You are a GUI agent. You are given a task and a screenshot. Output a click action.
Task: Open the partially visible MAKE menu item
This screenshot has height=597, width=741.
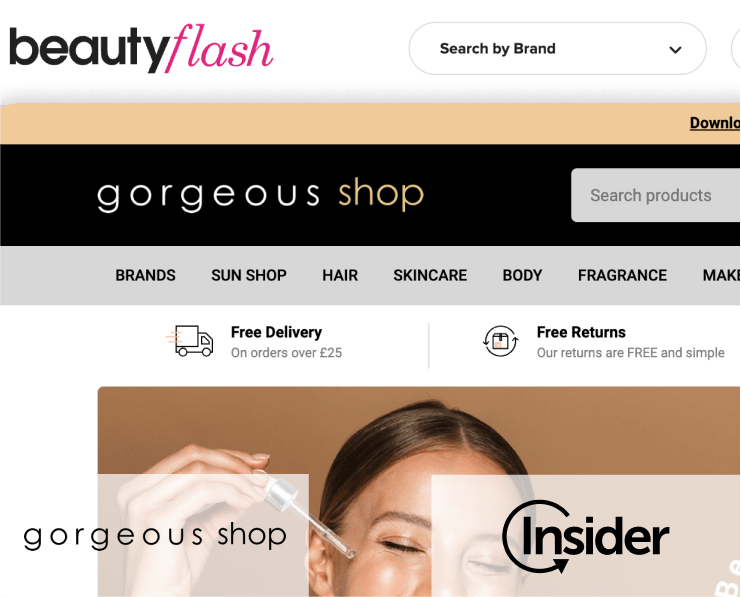722,275
